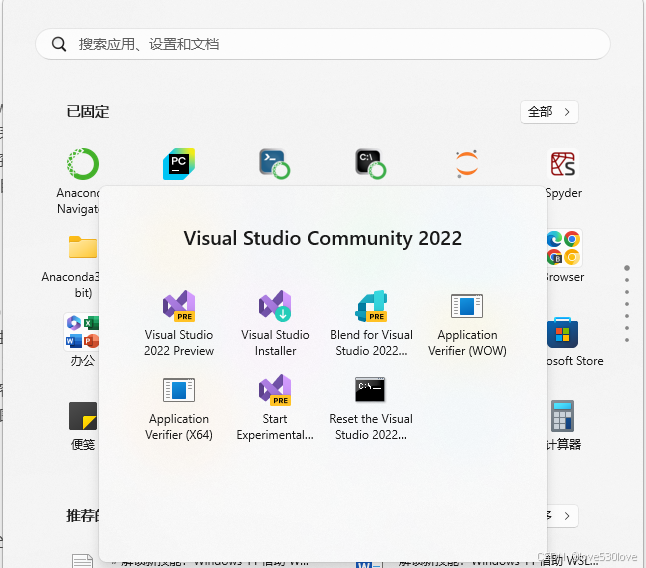Launch Start Experimental instance
646x568 pixels.
[x=275, y=408]
